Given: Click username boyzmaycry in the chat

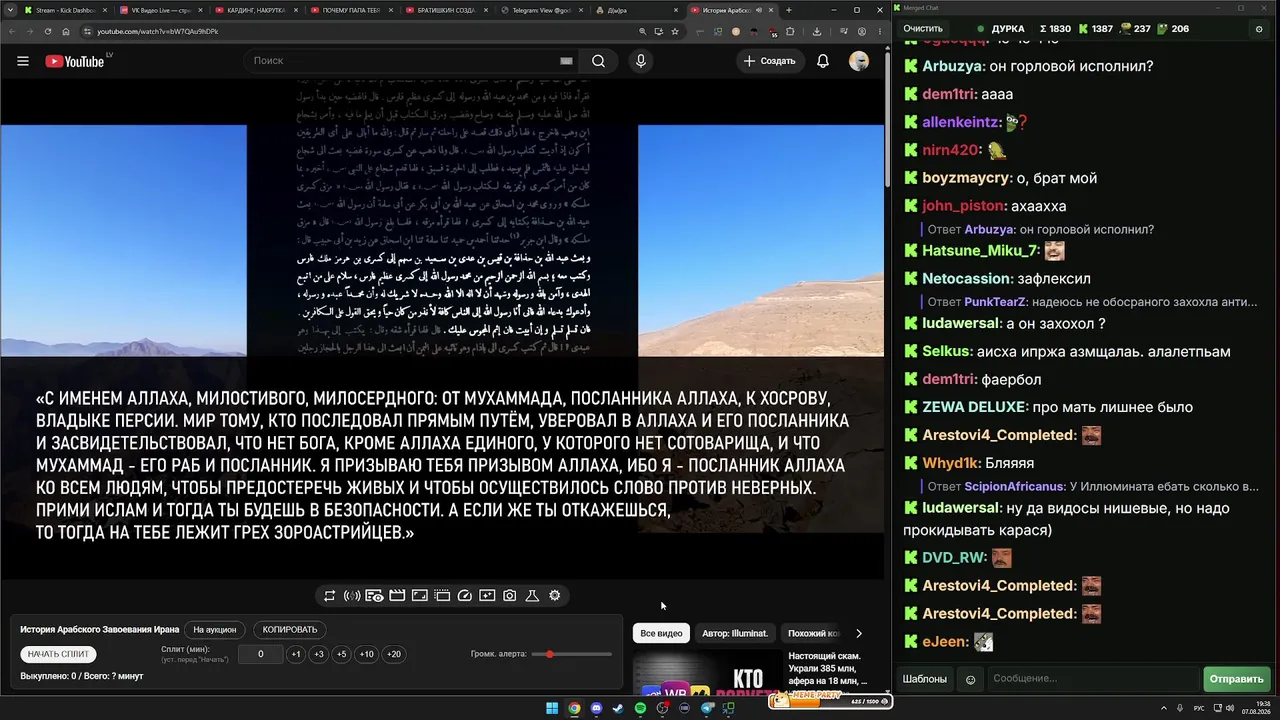Looking at the screenshot, I should tap(965, 178).
